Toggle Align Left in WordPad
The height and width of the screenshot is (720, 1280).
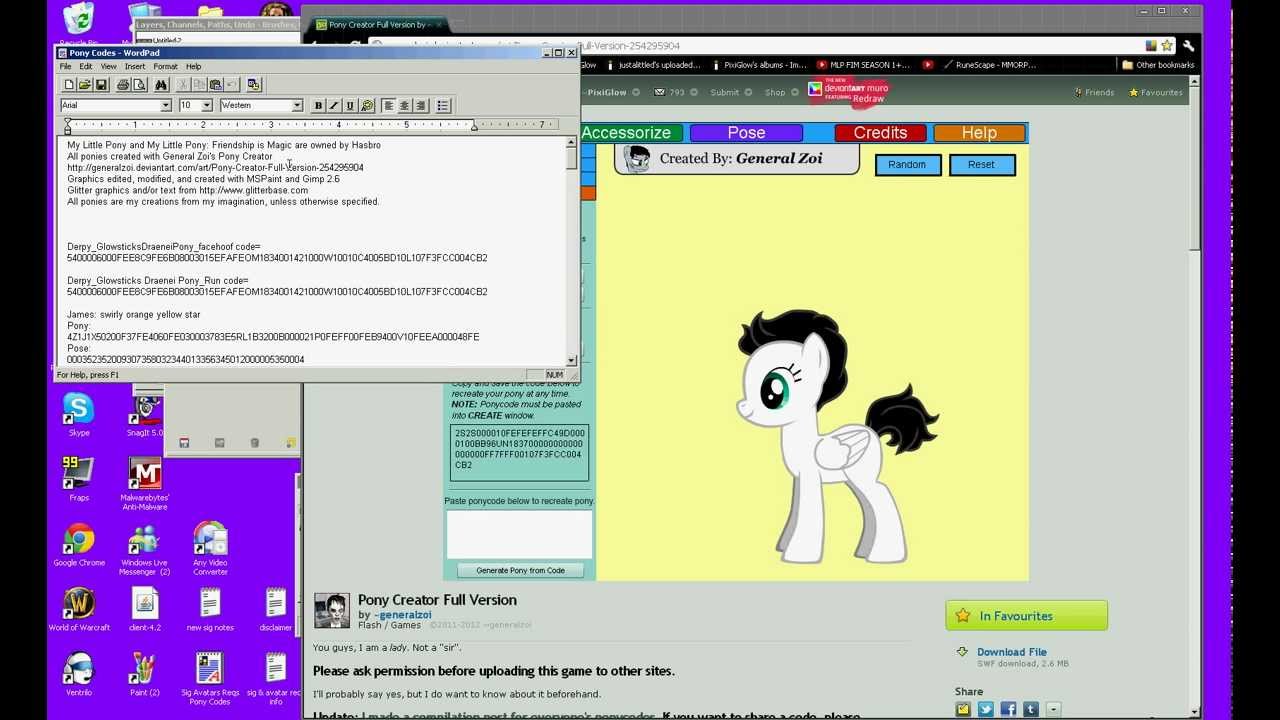coord(389,106)
